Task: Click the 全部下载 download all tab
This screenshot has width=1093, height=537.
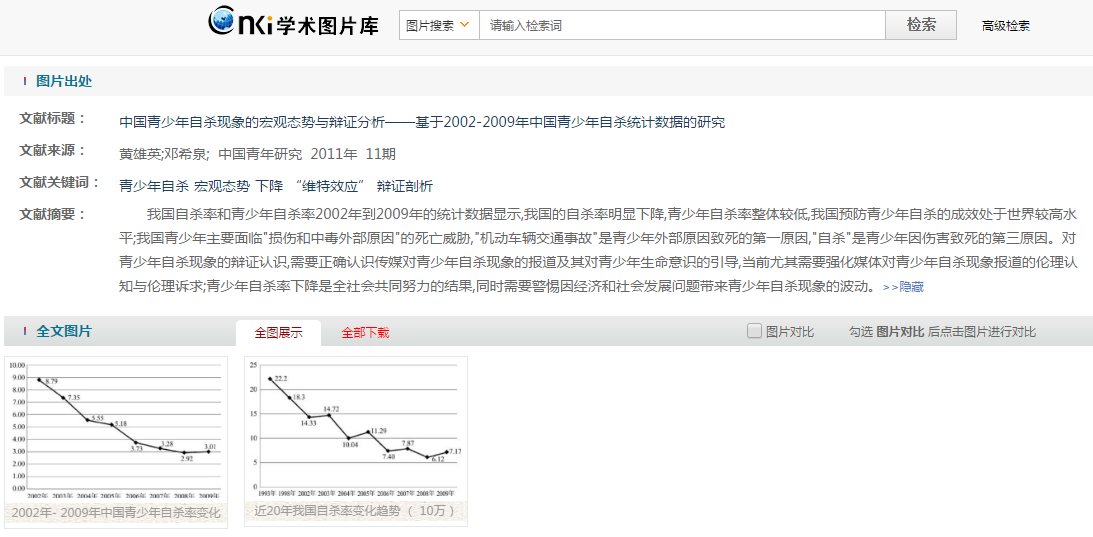Action: (365, 333)
